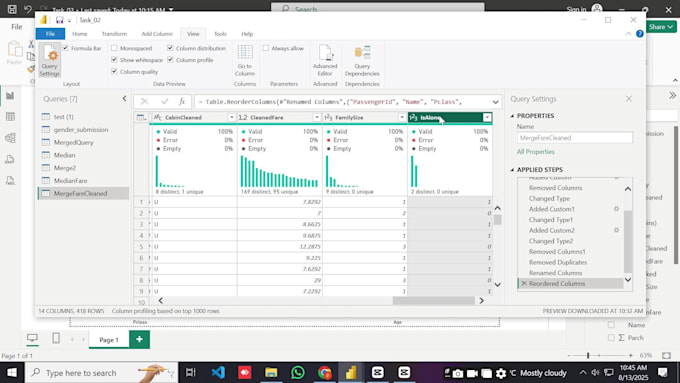Viewport: 680px width, 383px height.
Task: Enable the Monospaced checkbox
Action: [114, 48]
